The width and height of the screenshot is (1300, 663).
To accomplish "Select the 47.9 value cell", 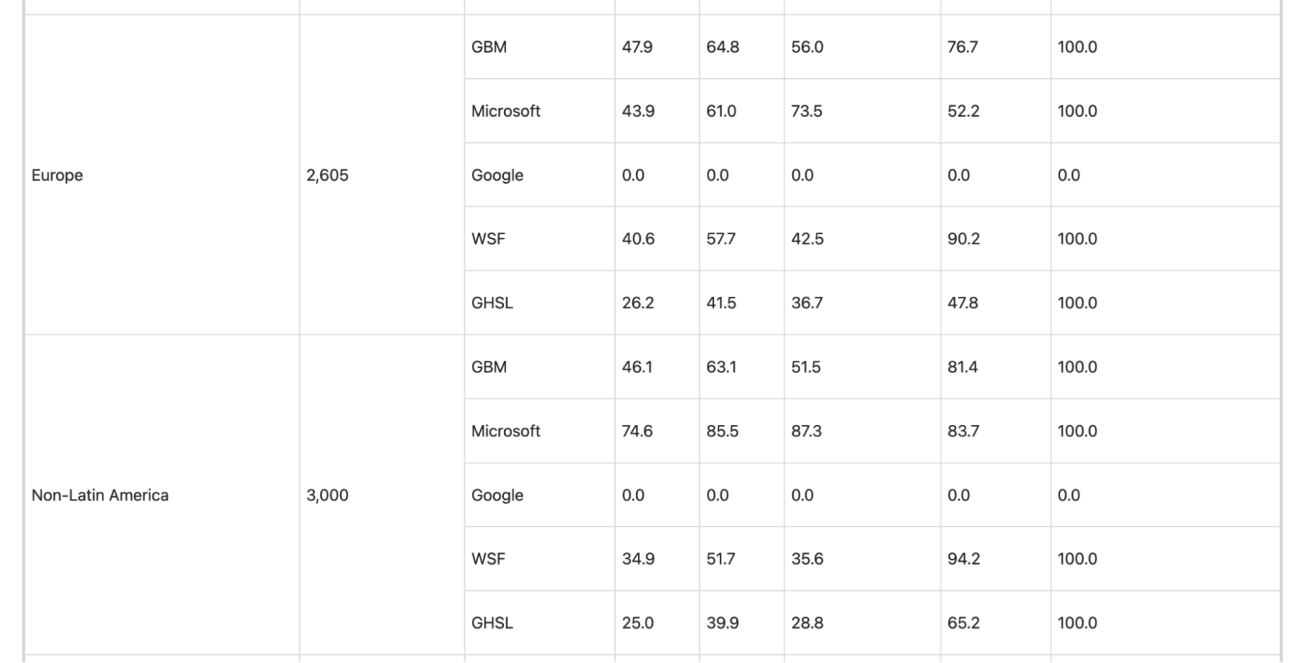I will click(637, 47).
